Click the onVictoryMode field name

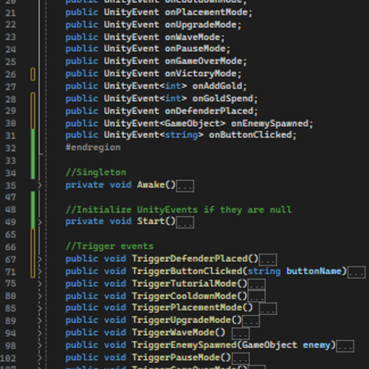(201, 74)
